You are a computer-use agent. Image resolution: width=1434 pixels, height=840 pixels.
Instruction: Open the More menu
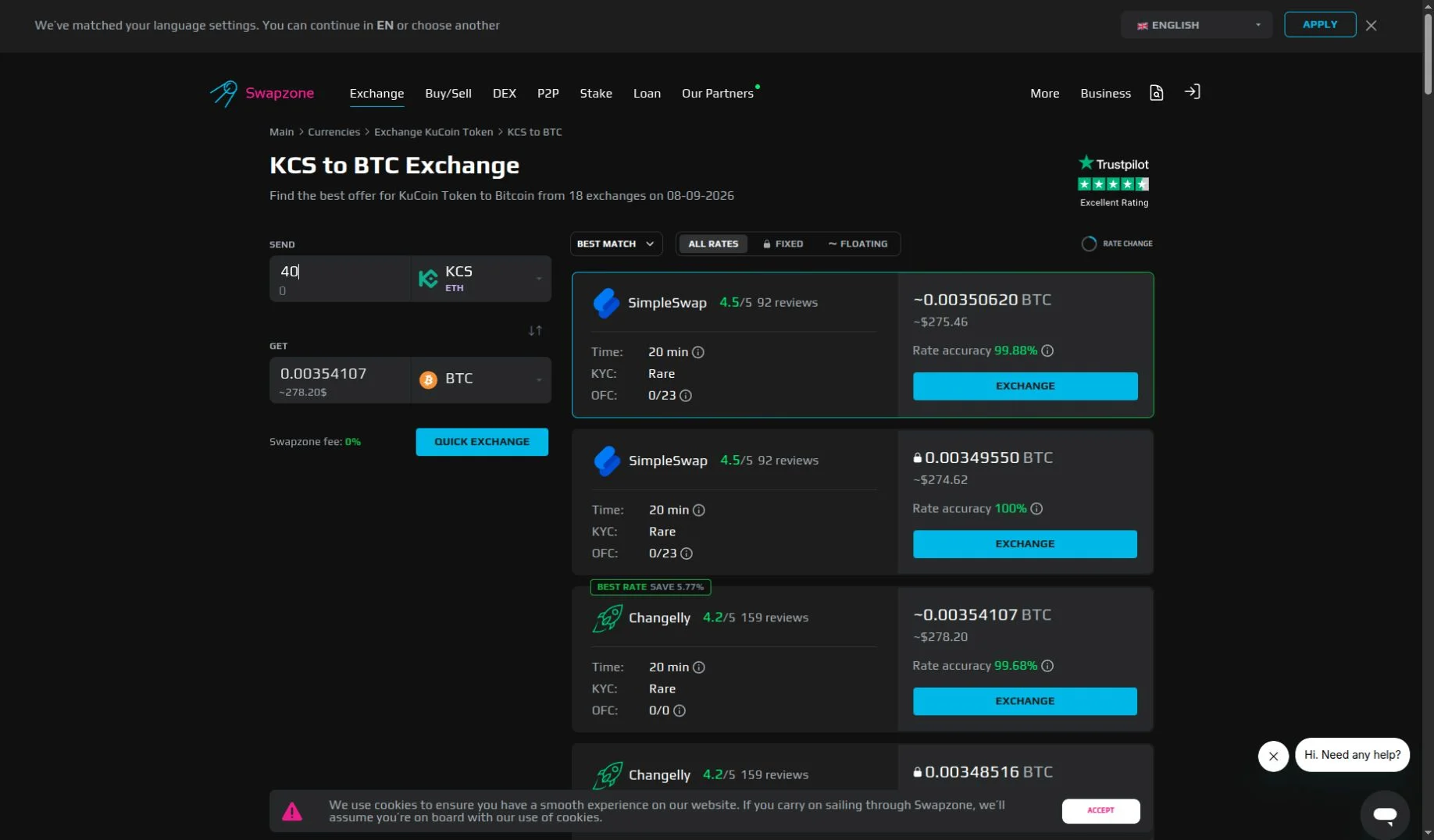point(1044,94)
